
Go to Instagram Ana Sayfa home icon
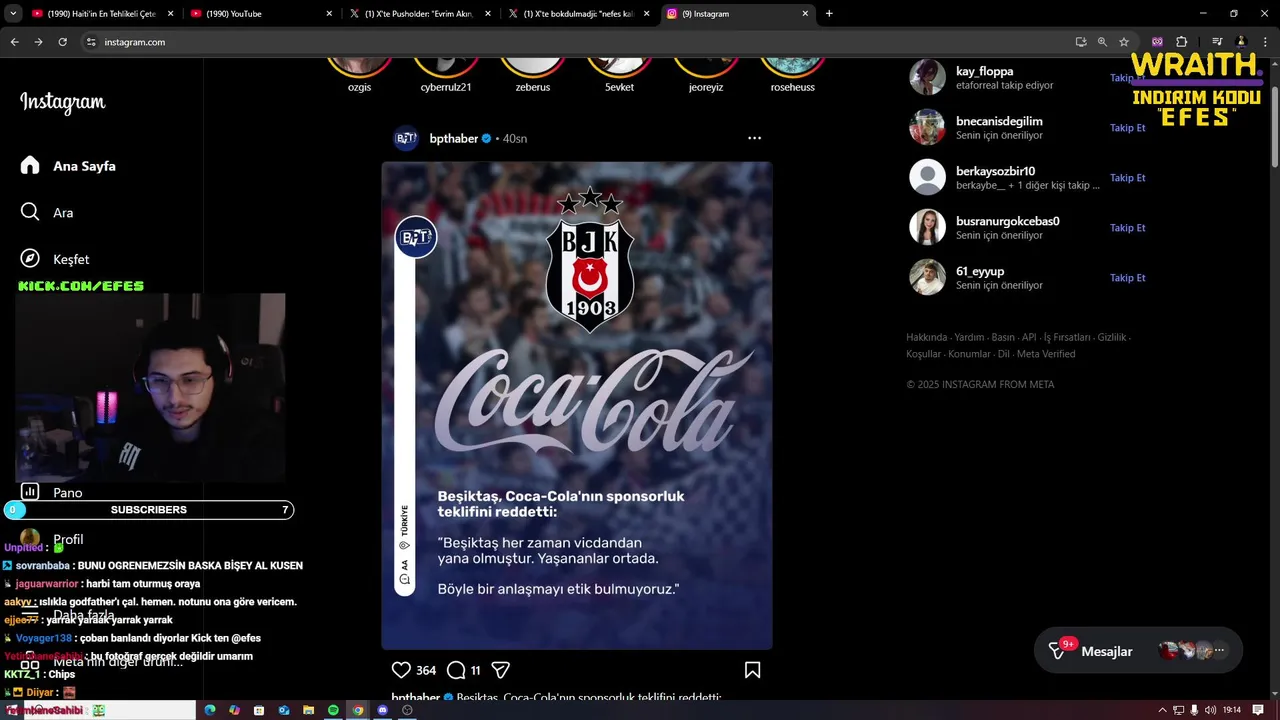(x=30, y=166)
